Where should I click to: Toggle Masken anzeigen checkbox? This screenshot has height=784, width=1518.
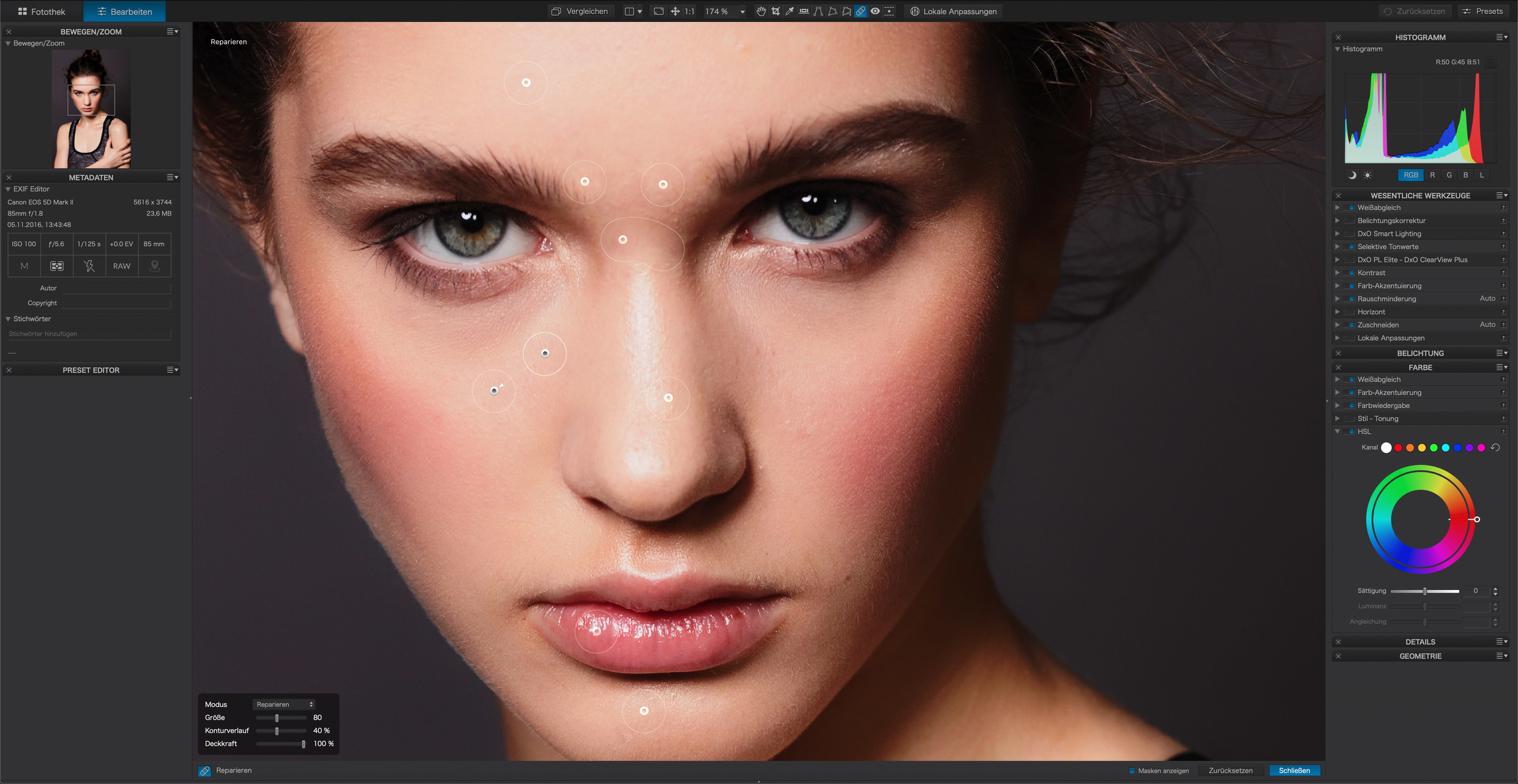coord(1132,771)
